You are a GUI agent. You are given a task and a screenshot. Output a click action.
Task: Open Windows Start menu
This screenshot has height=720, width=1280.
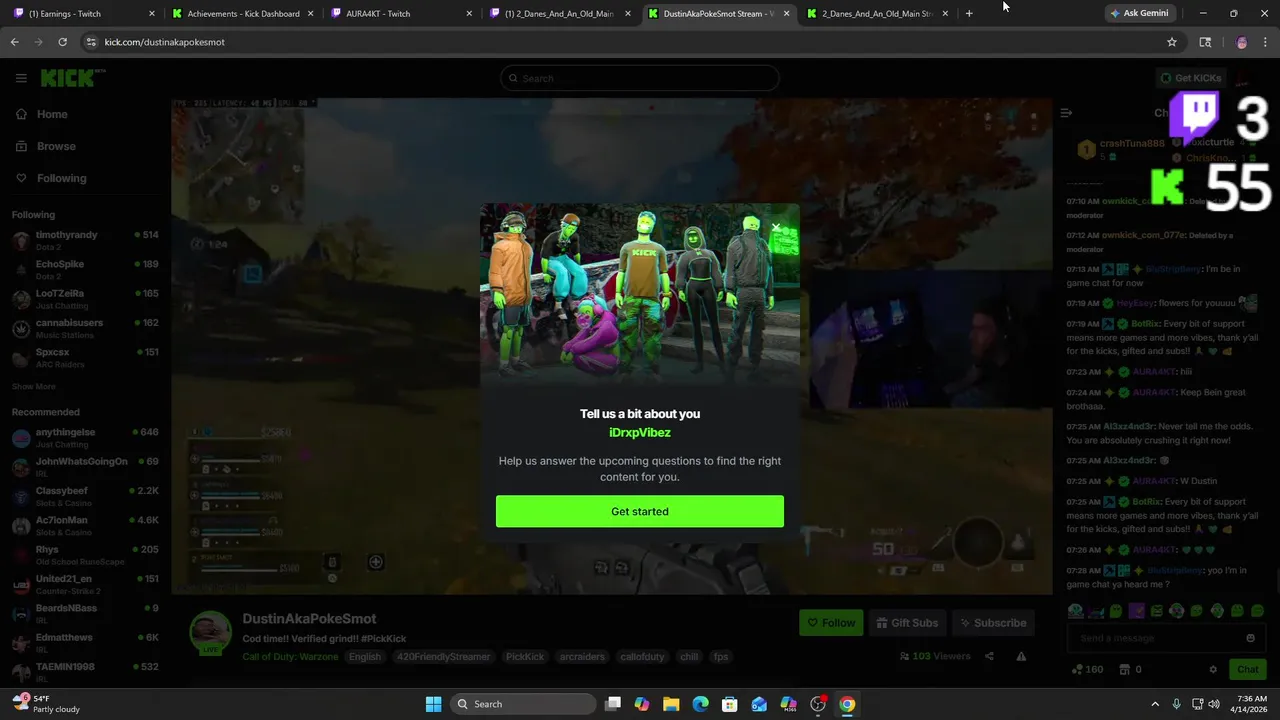433,704
